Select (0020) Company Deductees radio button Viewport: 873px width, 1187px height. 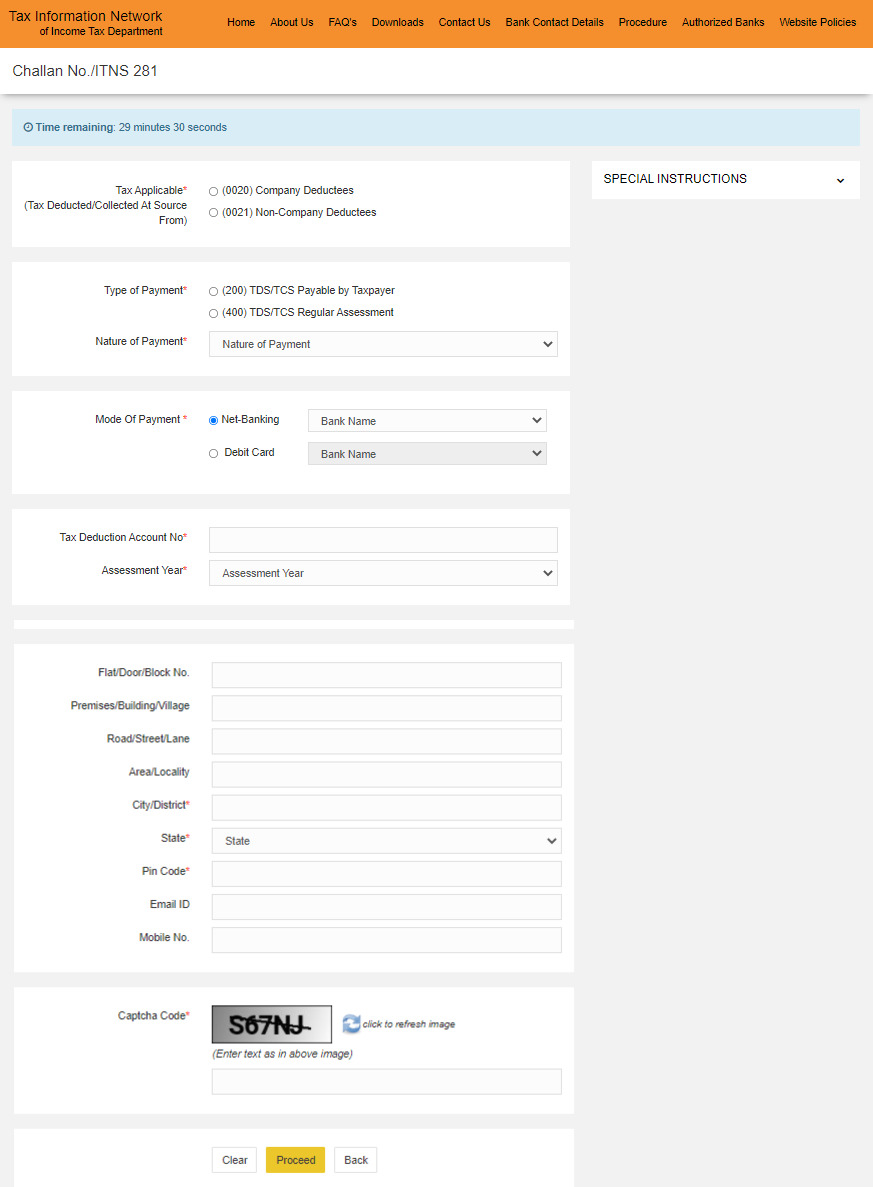click(212, 190)
